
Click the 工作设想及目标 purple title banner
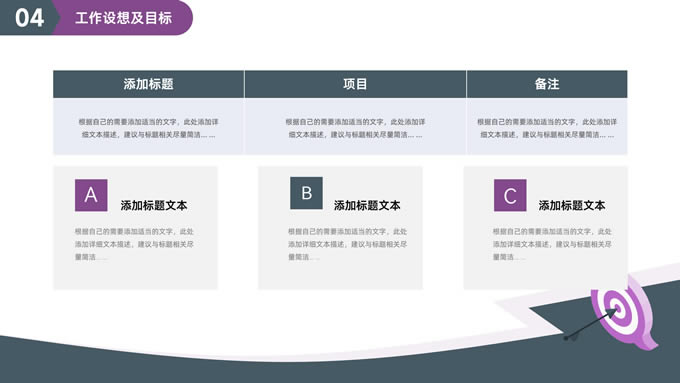point(124,18)
